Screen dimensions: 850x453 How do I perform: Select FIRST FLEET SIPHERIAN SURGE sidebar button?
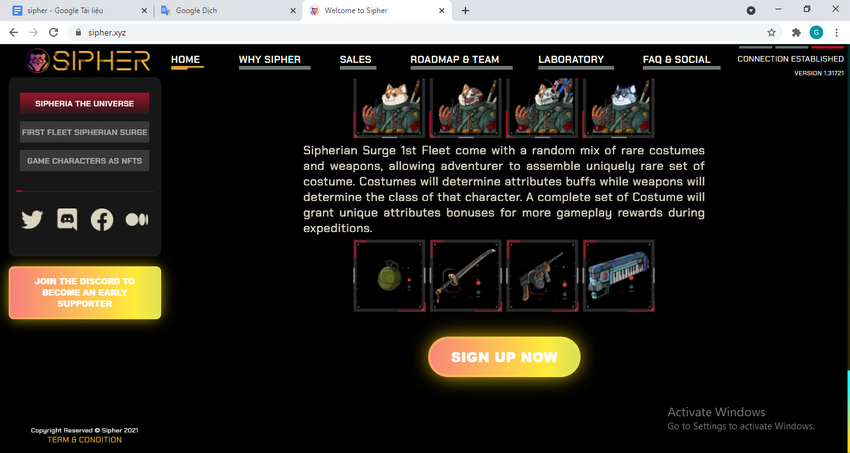coord(85,132)
